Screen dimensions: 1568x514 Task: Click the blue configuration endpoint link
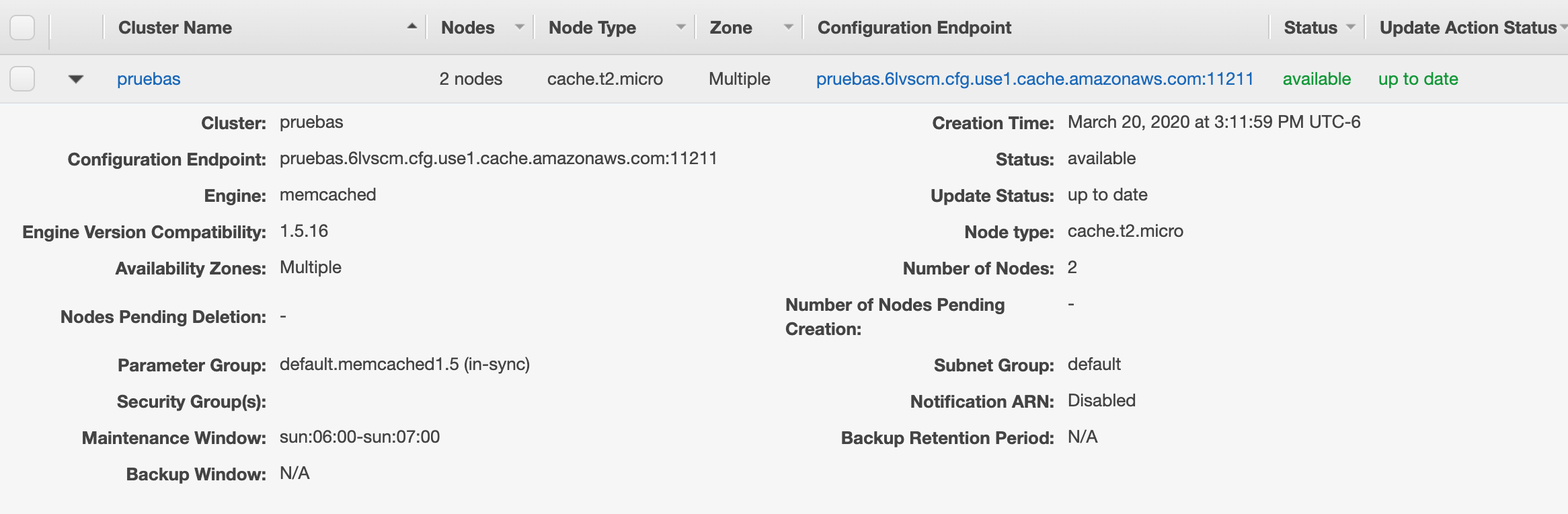coord(1034,79)
